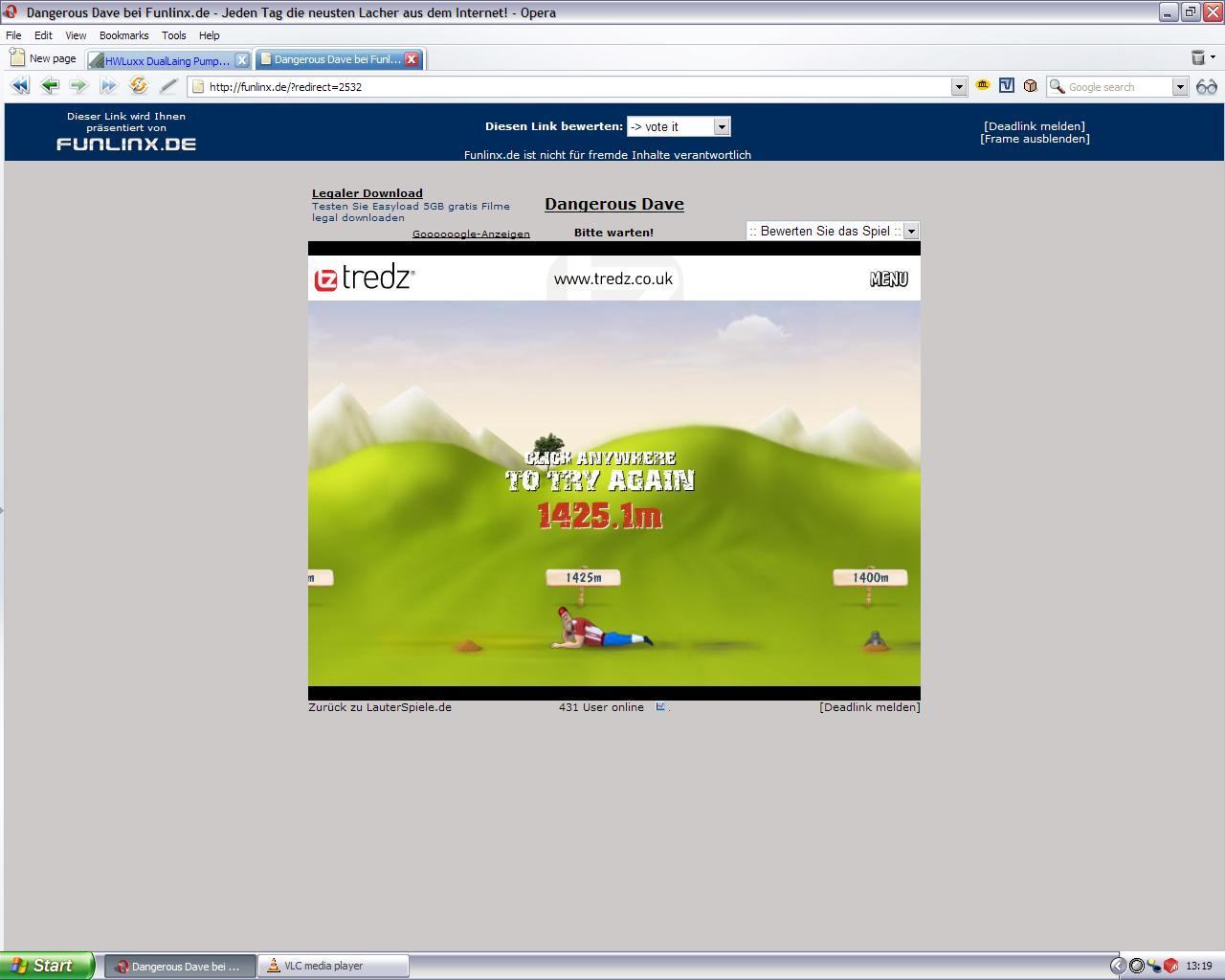Click the red cube tray icon
Viewport: 1225px width, 980px height.
tap(1170, 966)
